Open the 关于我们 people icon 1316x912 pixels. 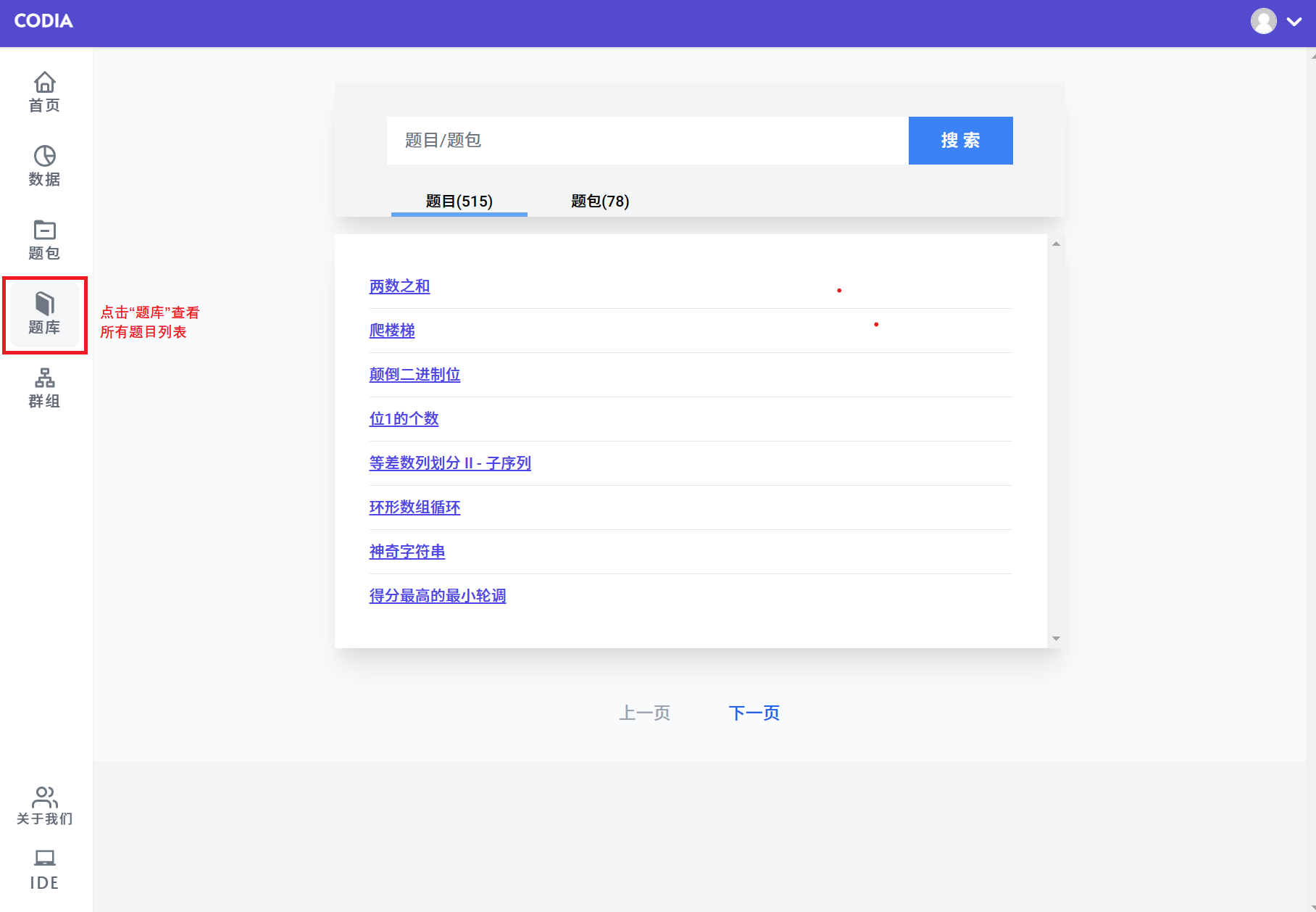[44, 797]
